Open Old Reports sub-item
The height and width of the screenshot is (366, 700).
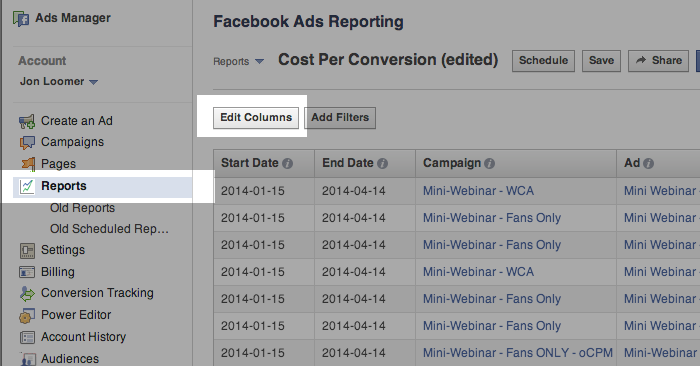point(83,208)
